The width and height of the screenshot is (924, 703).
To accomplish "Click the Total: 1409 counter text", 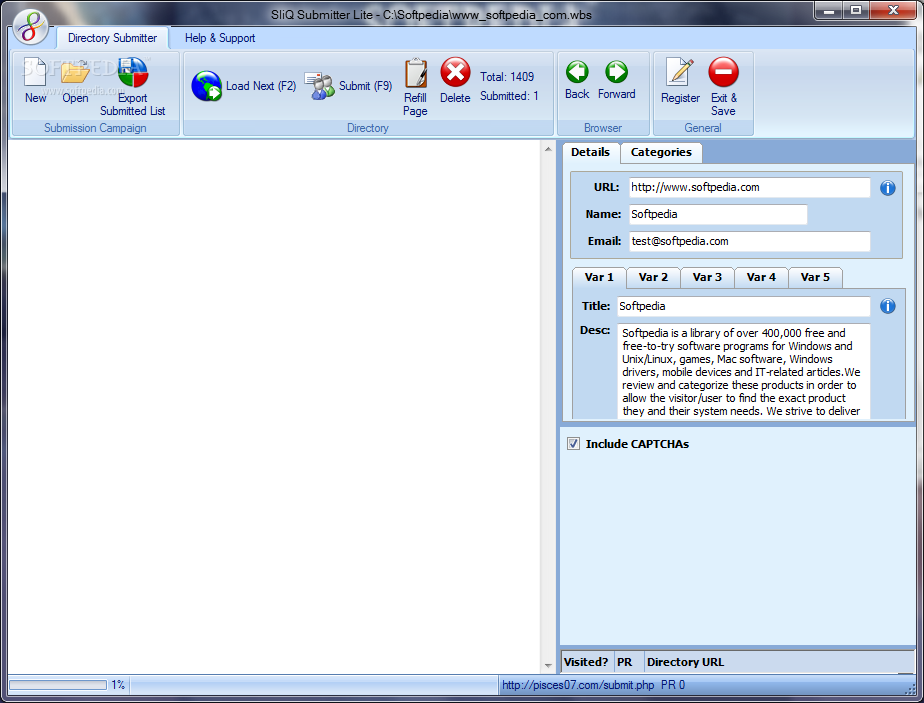I will (x=507, y=77).
